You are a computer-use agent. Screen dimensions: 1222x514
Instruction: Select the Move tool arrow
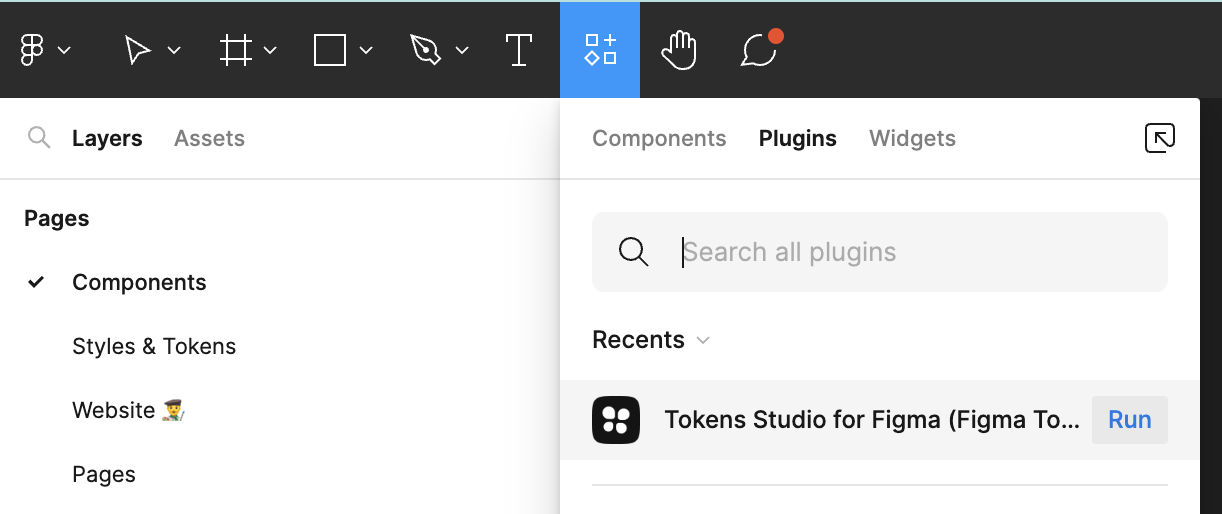[x=137, y=50]
